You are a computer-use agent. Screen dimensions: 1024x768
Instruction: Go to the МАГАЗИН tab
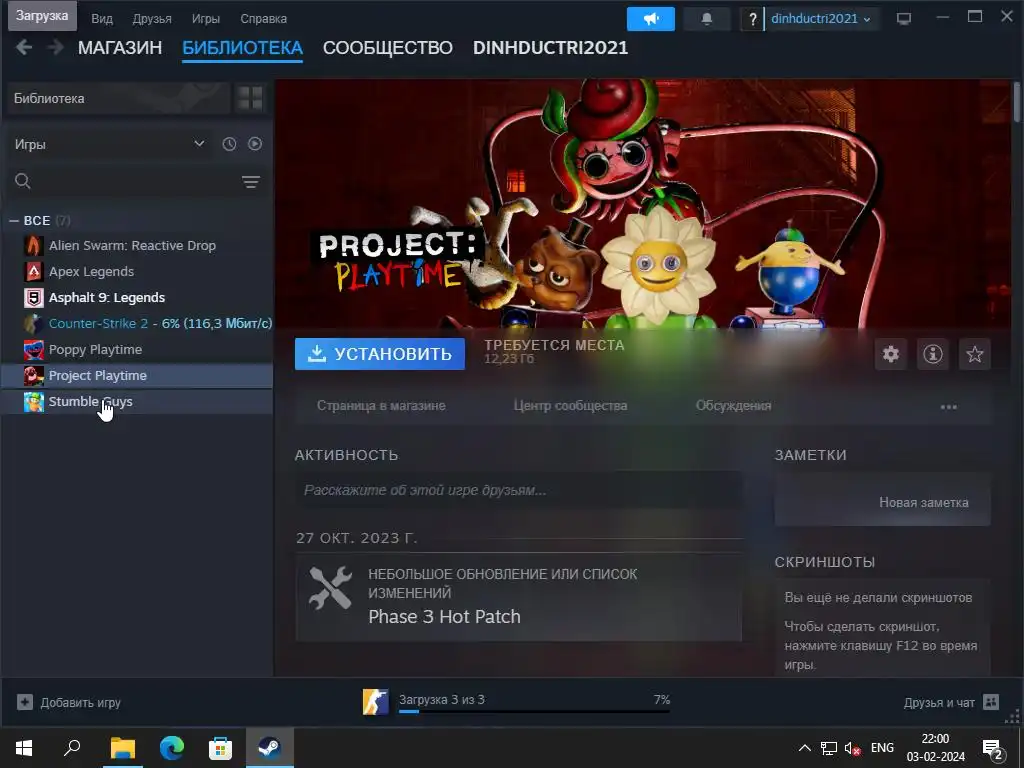[x=120, y=48]
